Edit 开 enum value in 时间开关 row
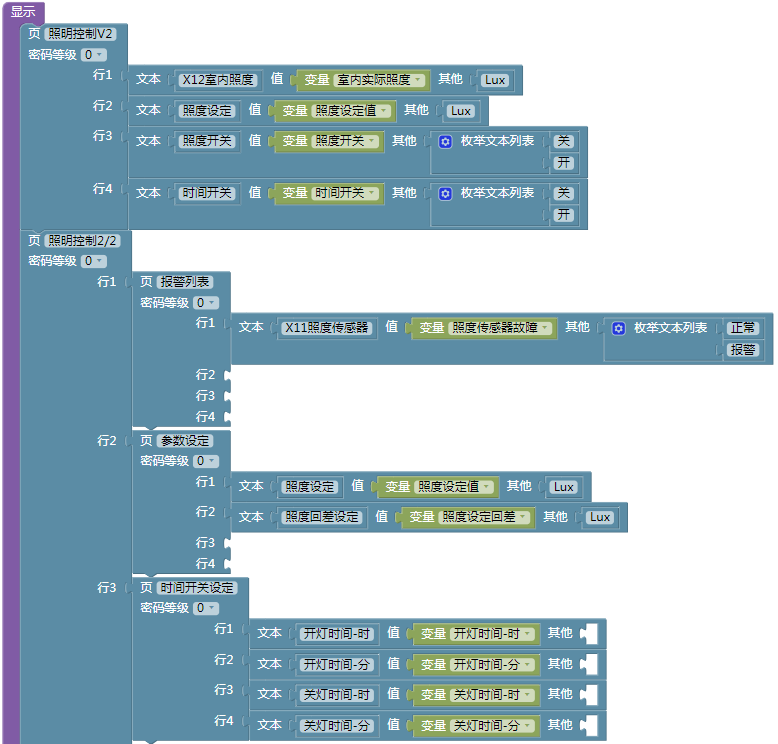The image size is (778, 744). [564, 214]
